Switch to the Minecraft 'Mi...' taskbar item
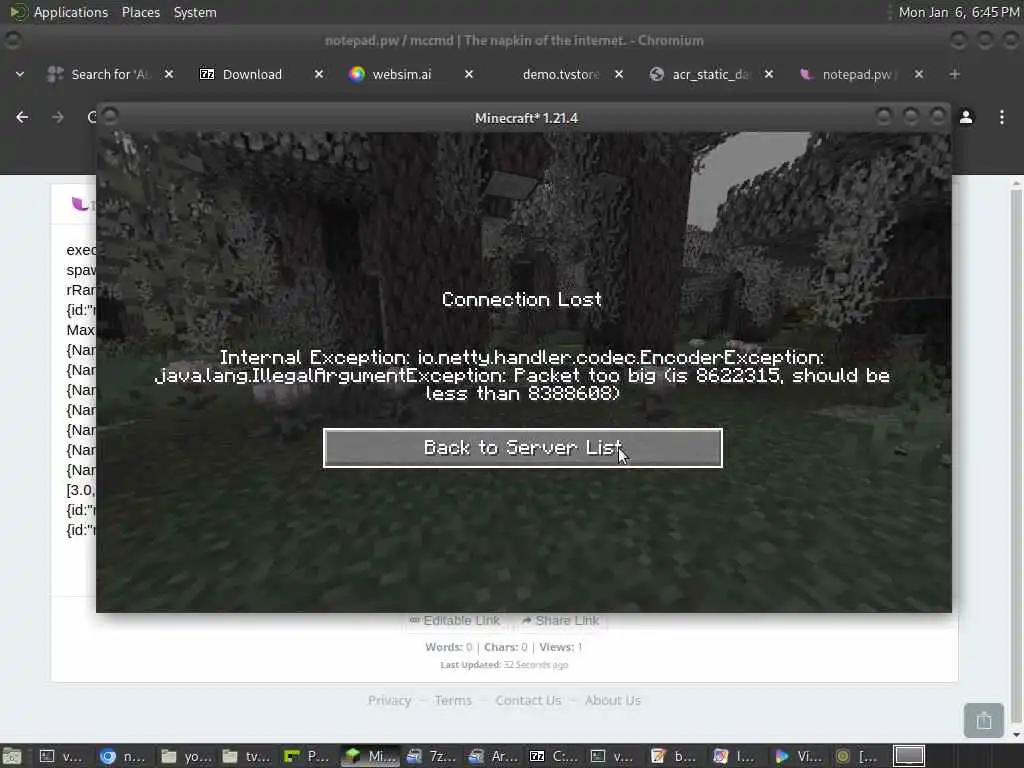The height and width of the screenshot is (768, 1024). point(368,756)
